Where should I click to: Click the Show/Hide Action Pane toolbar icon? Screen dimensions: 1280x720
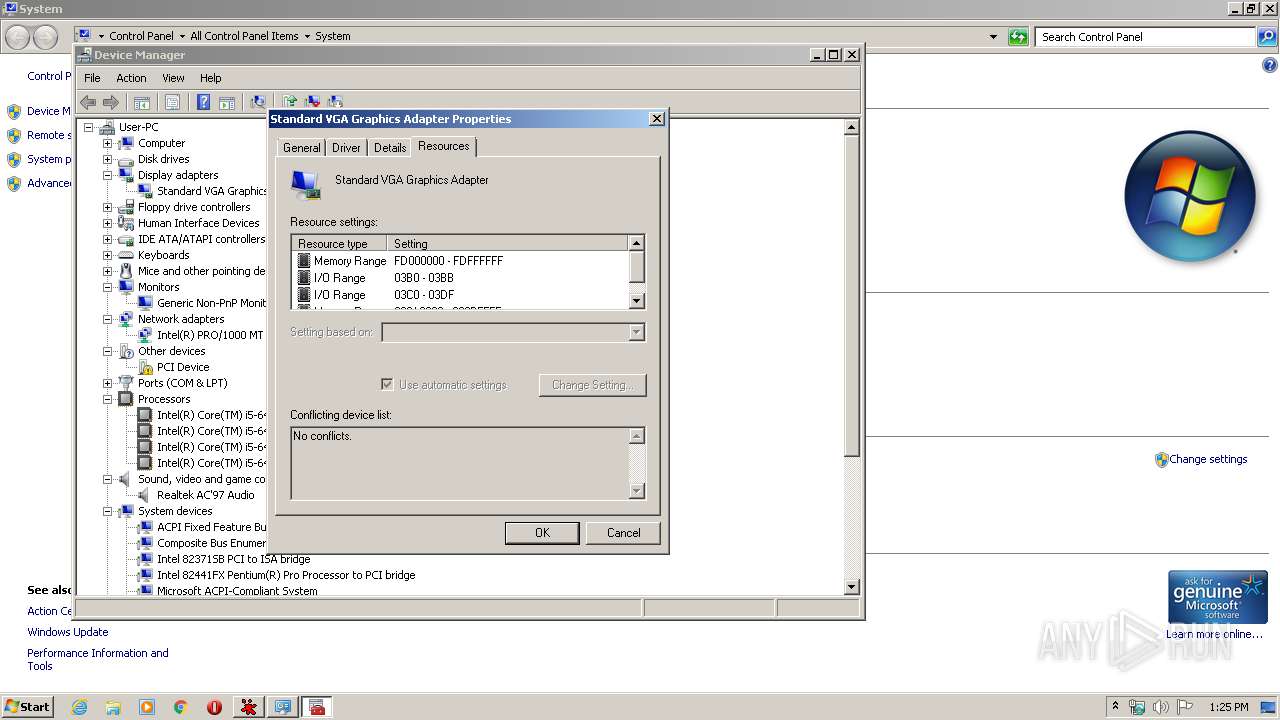(x=227, y=102)
